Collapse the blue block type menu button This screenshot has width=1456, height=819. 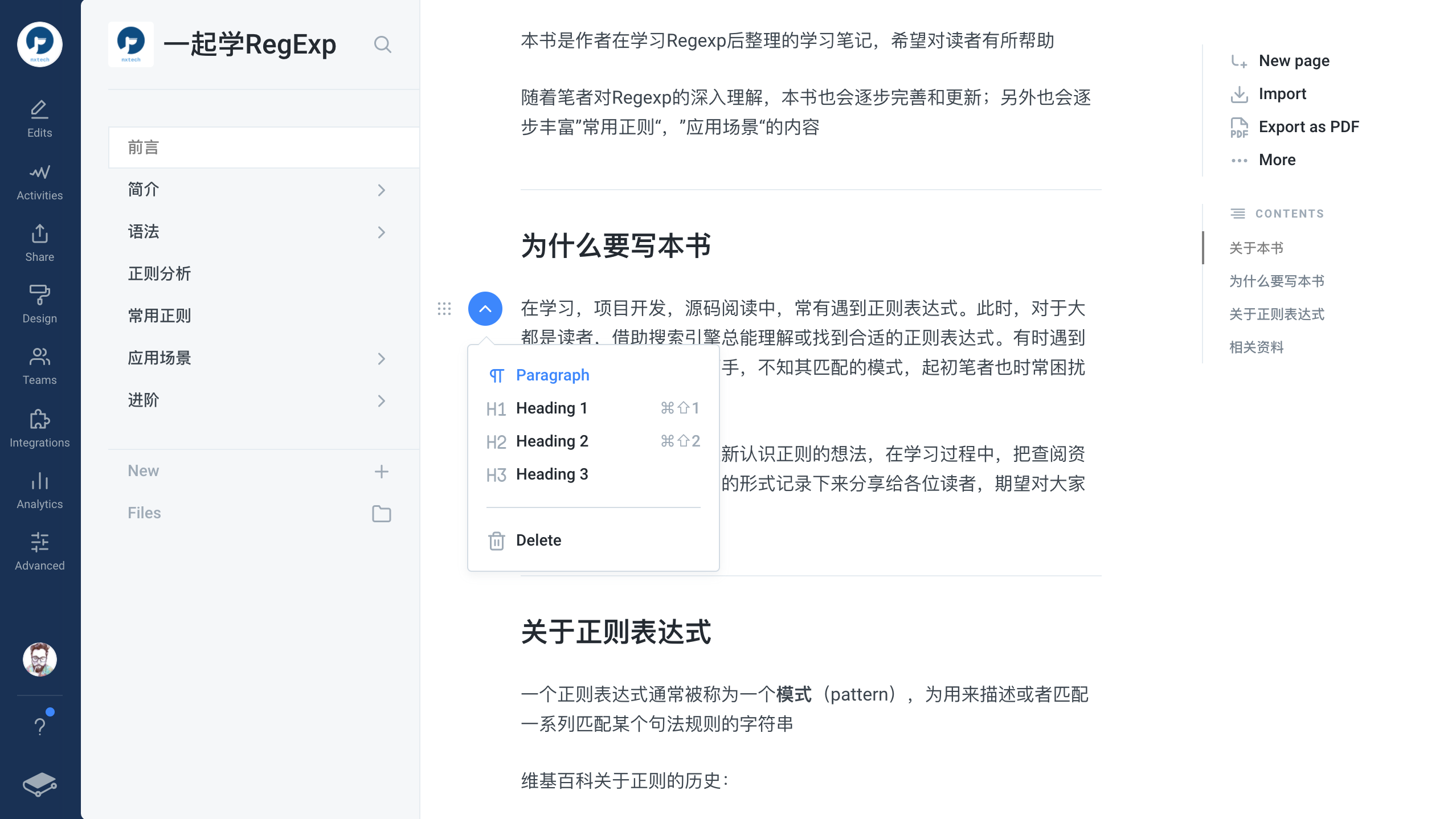coord(485,309)
